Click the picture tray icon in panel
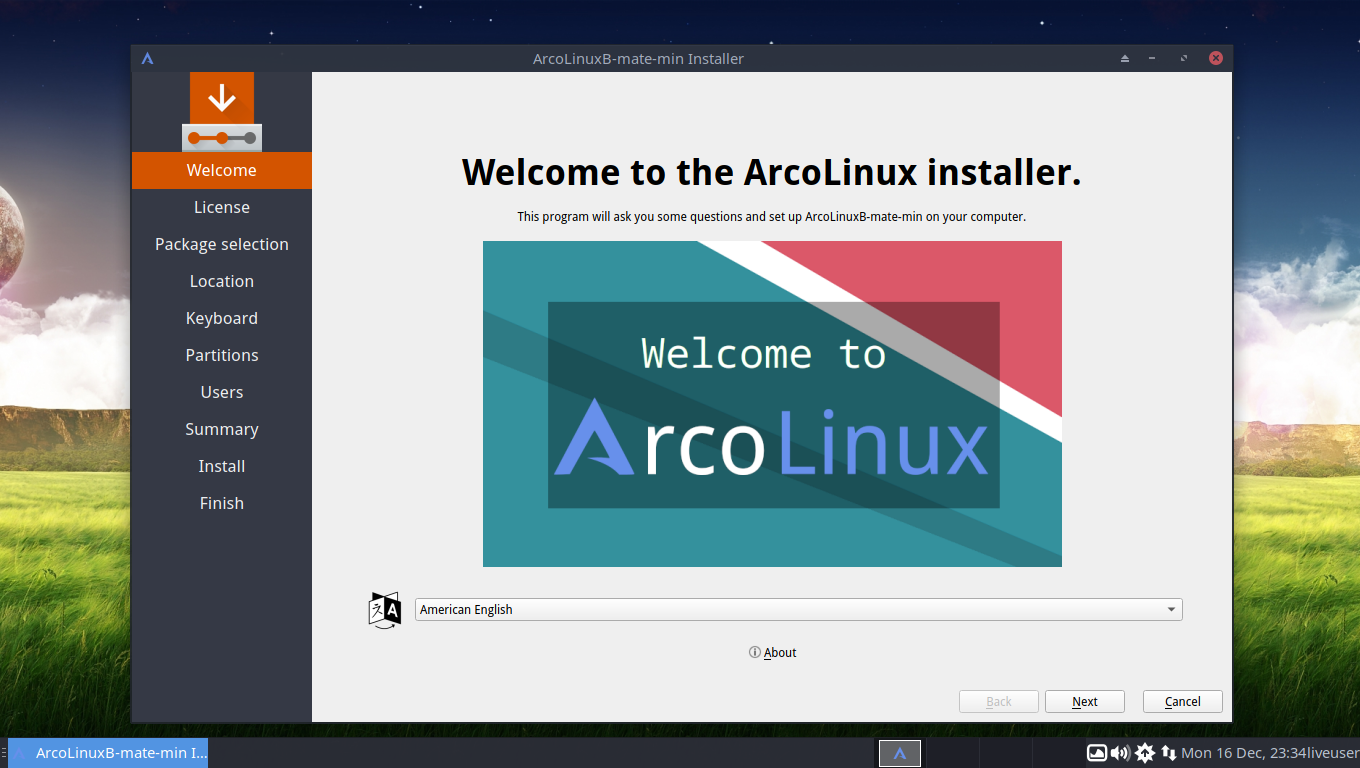The height and width of the screenshot is (768, 1360). click(x=1097, y=753)
